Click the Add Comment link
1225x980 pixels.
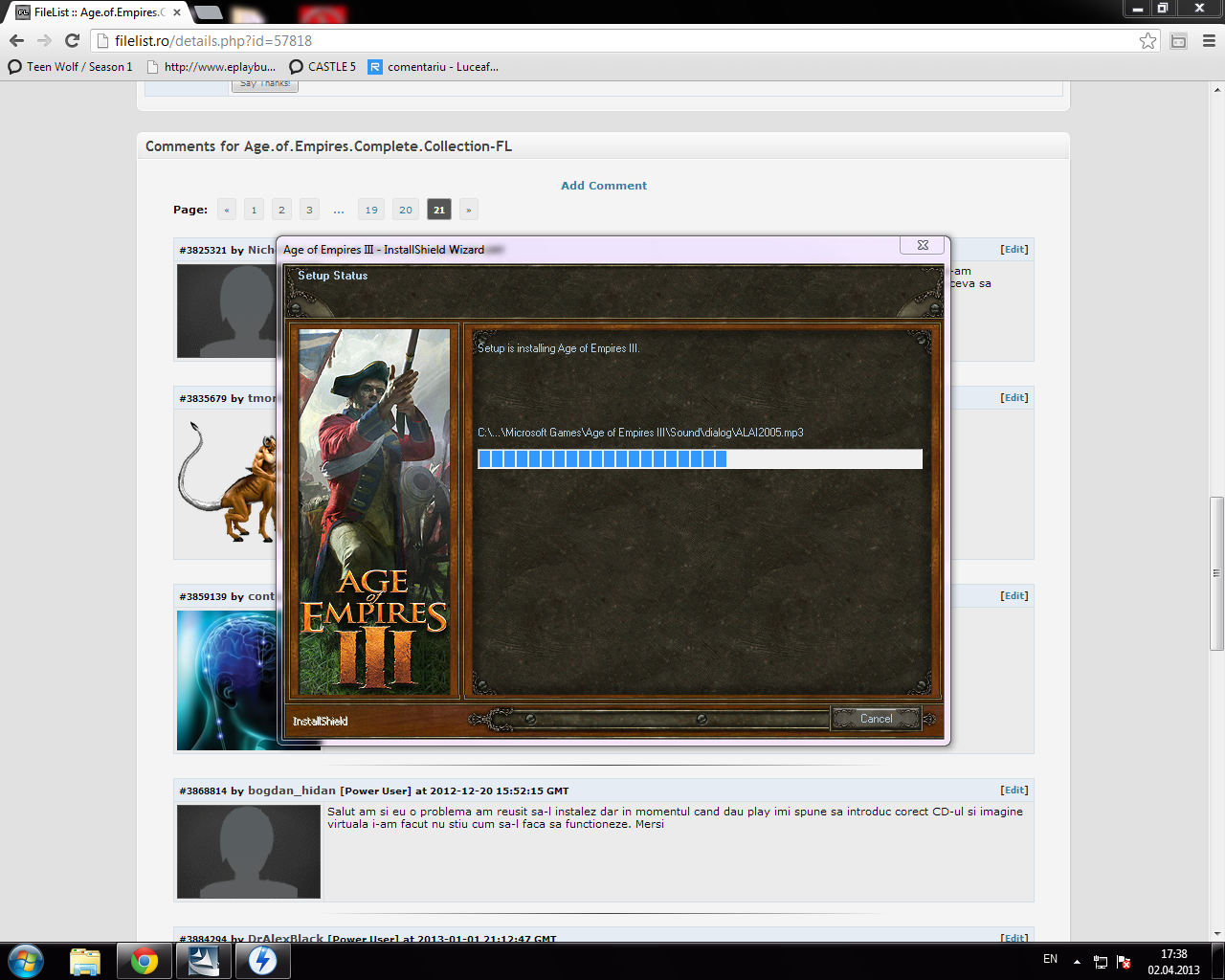click(604, 186)
